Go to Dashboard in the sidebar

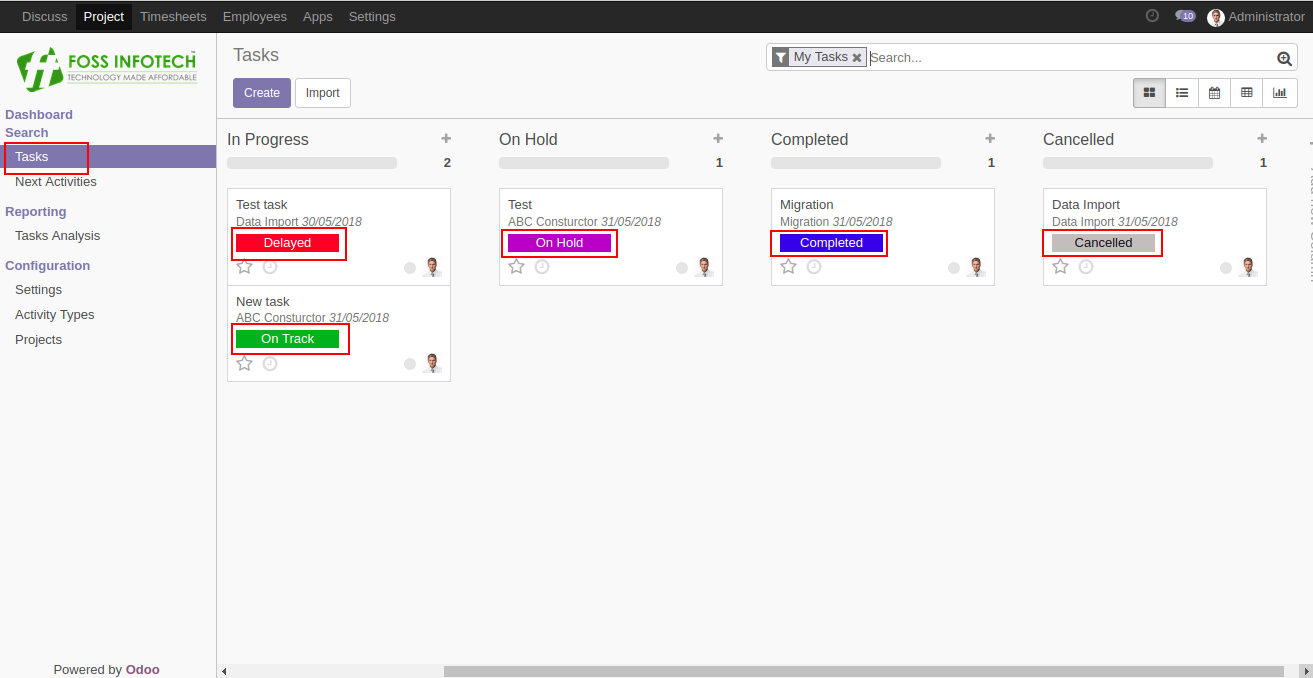[x=39, y=114]
